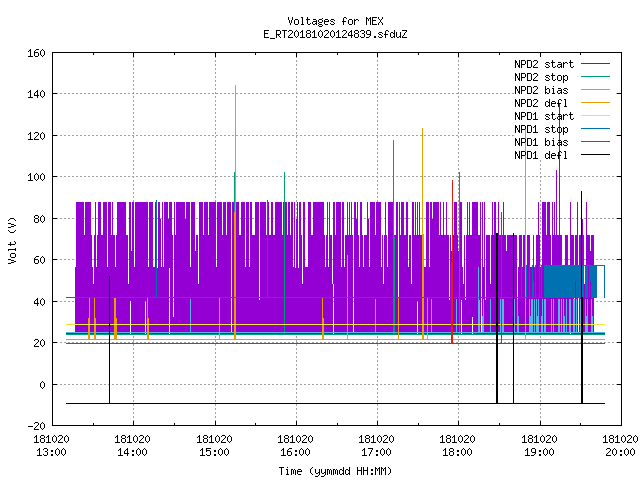Click the black NPD1 defl legend line
This screenshot has width=640, height=480.
595,155
